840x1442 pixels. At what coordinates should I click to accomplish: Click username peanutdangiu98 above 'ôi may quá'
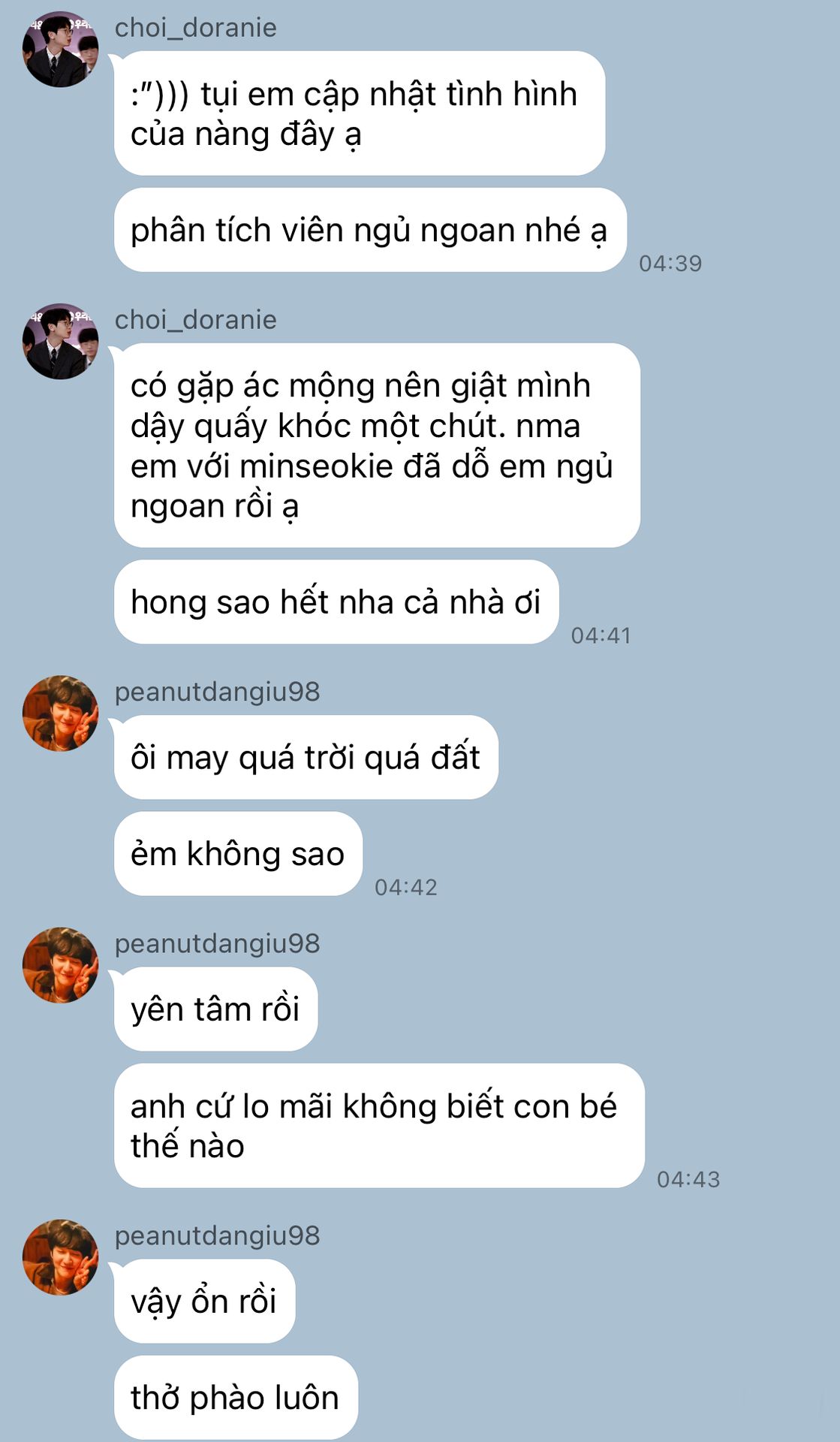(x=217, y=692)
